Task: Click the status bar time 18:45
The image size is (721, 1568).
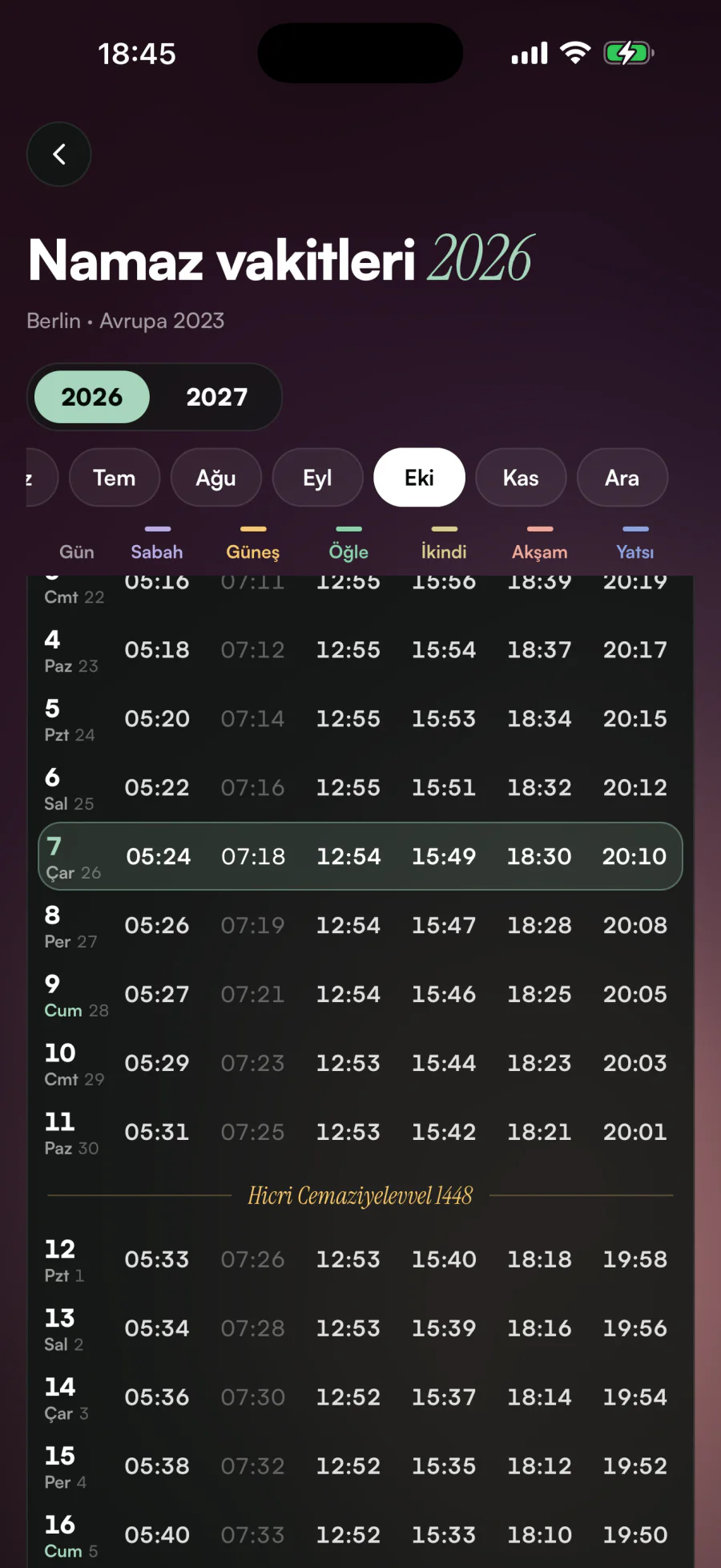Action: coord(137,54)
